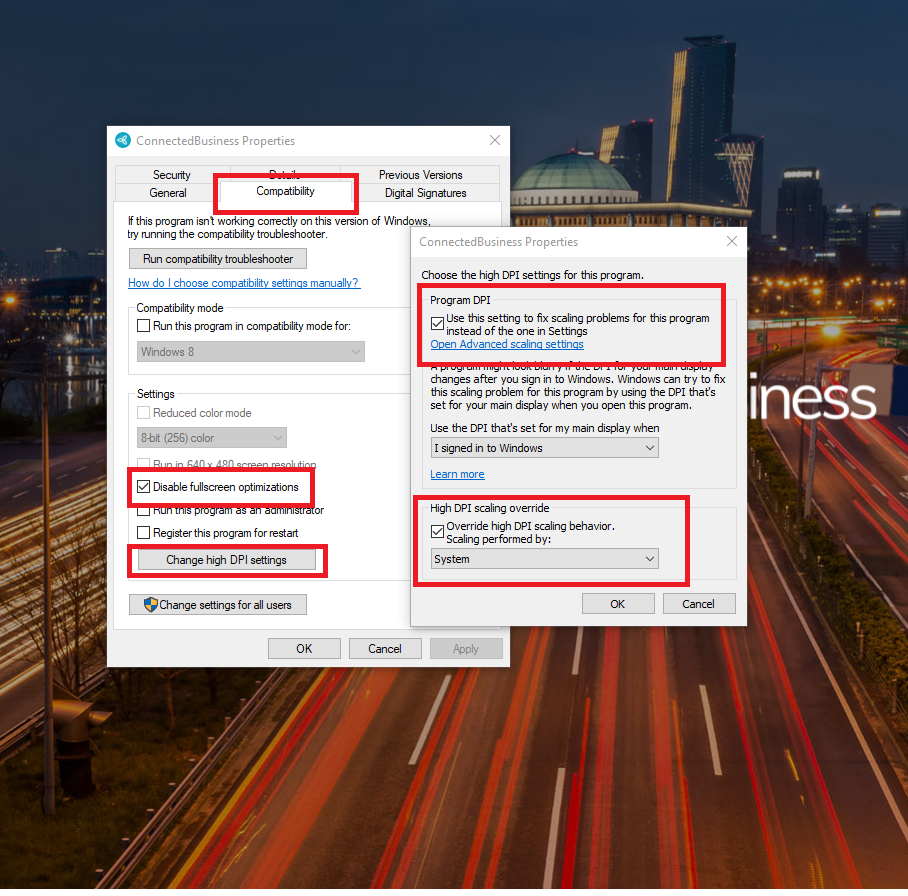The image size is (908, 896).
Task: Click the 'Program DPI' group label
Action: [x=460, y=300]
